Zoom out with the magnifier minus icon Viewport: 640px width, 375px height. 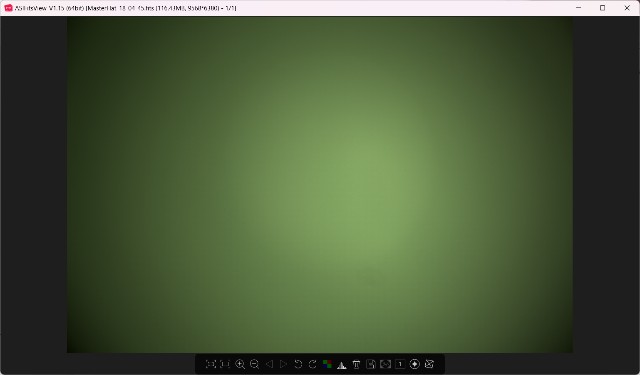[254, 364]
